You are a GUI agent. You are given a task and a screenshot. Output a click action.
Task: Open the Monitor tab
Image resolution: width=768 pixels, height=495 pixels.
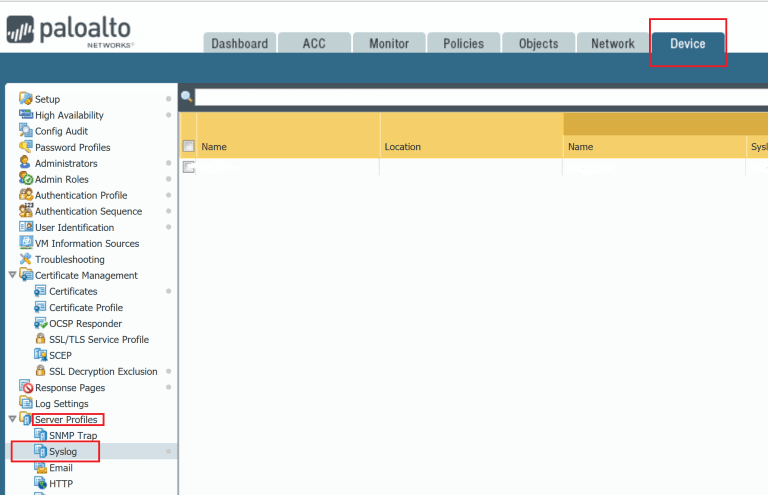(x=389, y=43)
